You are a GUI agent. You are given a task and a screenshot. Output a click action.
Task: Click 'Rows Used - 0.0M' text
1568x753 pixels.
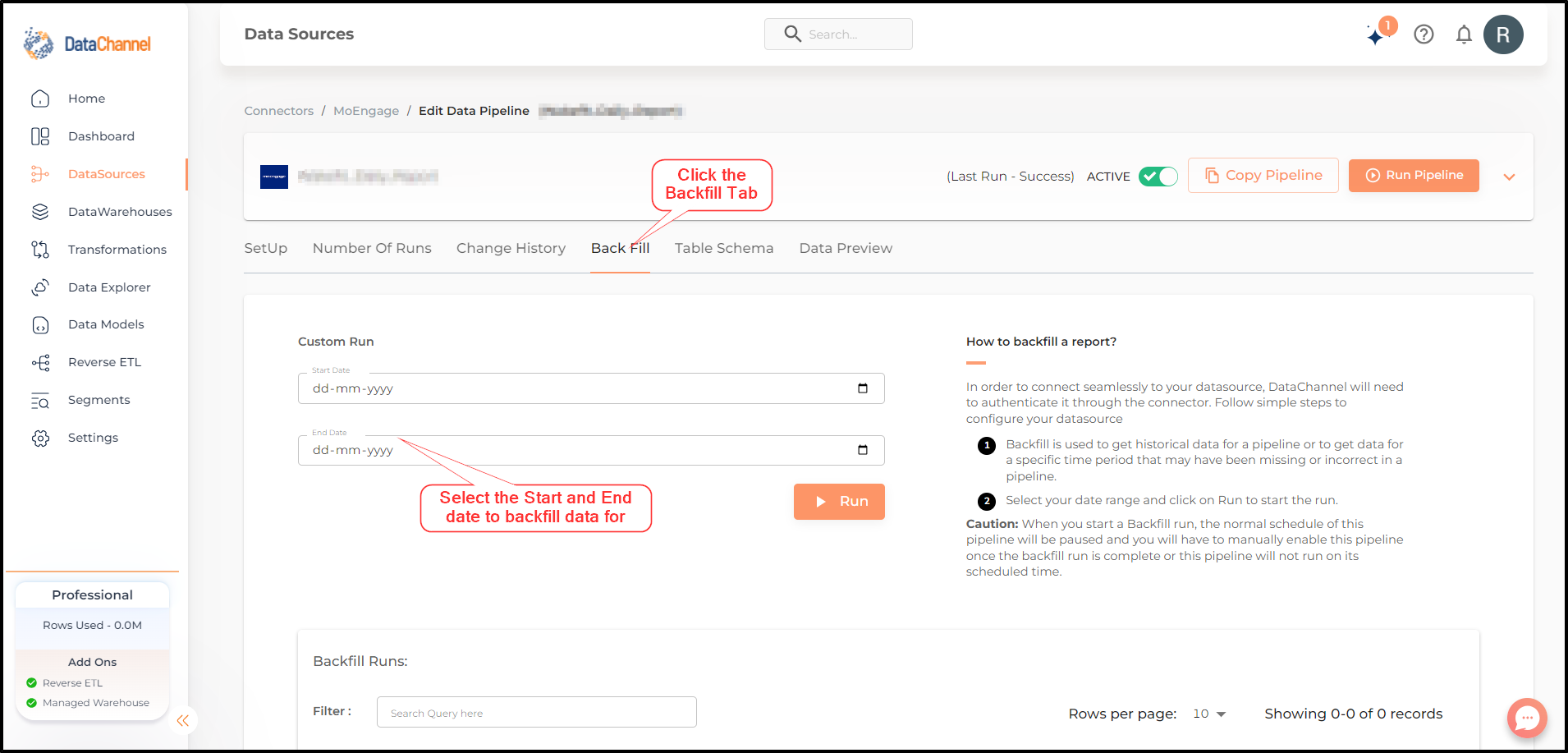click(x=92, y=626)
